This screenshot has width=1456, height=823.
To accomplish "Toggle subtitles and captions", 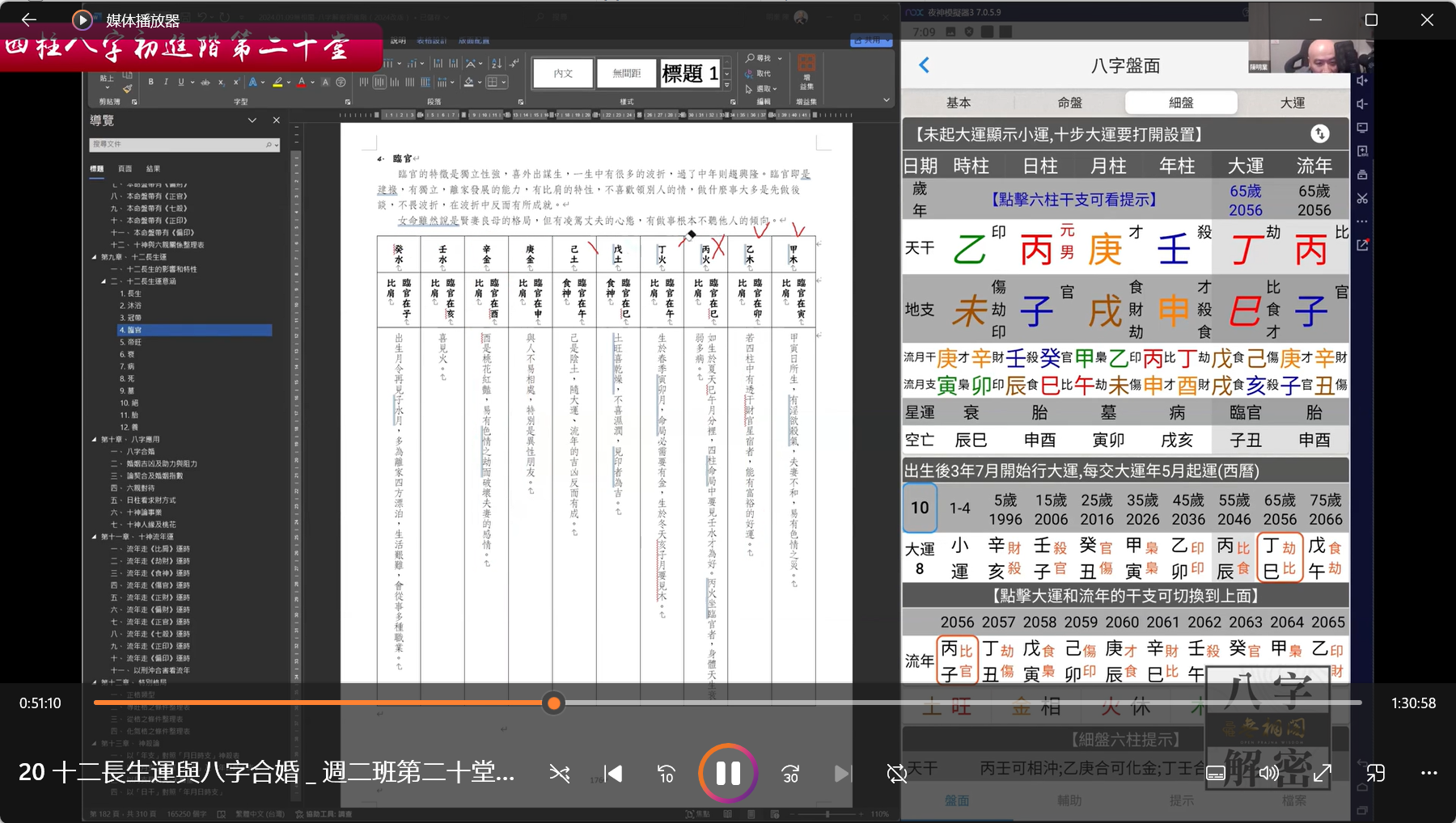I will coord(1216,774).
